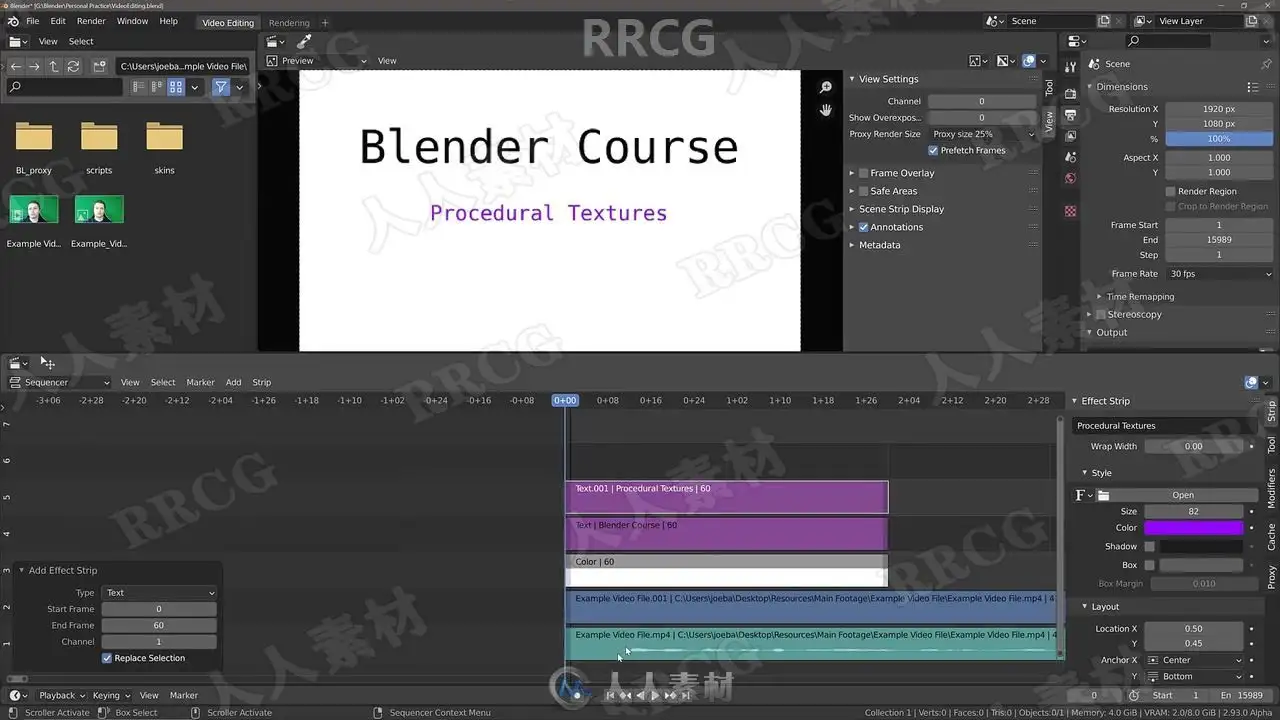The width and height of the screenshot is (1280, 720).
Task: Click the purple text Color swatch
Action: tap(1194, 528)
